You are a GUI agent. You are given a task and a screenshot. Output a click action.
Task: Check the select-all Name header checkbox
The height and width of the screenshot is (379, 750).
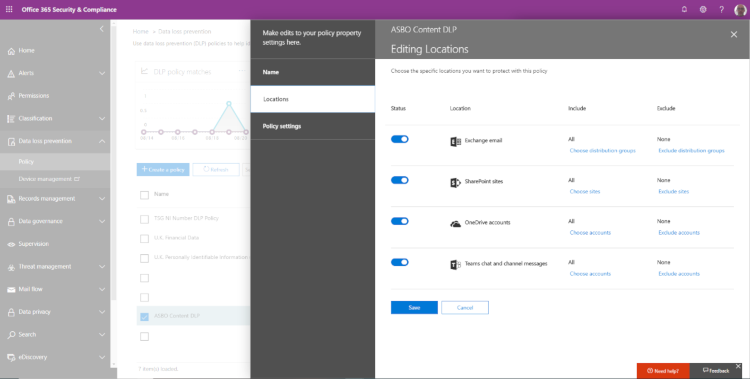tap(144, 195)
